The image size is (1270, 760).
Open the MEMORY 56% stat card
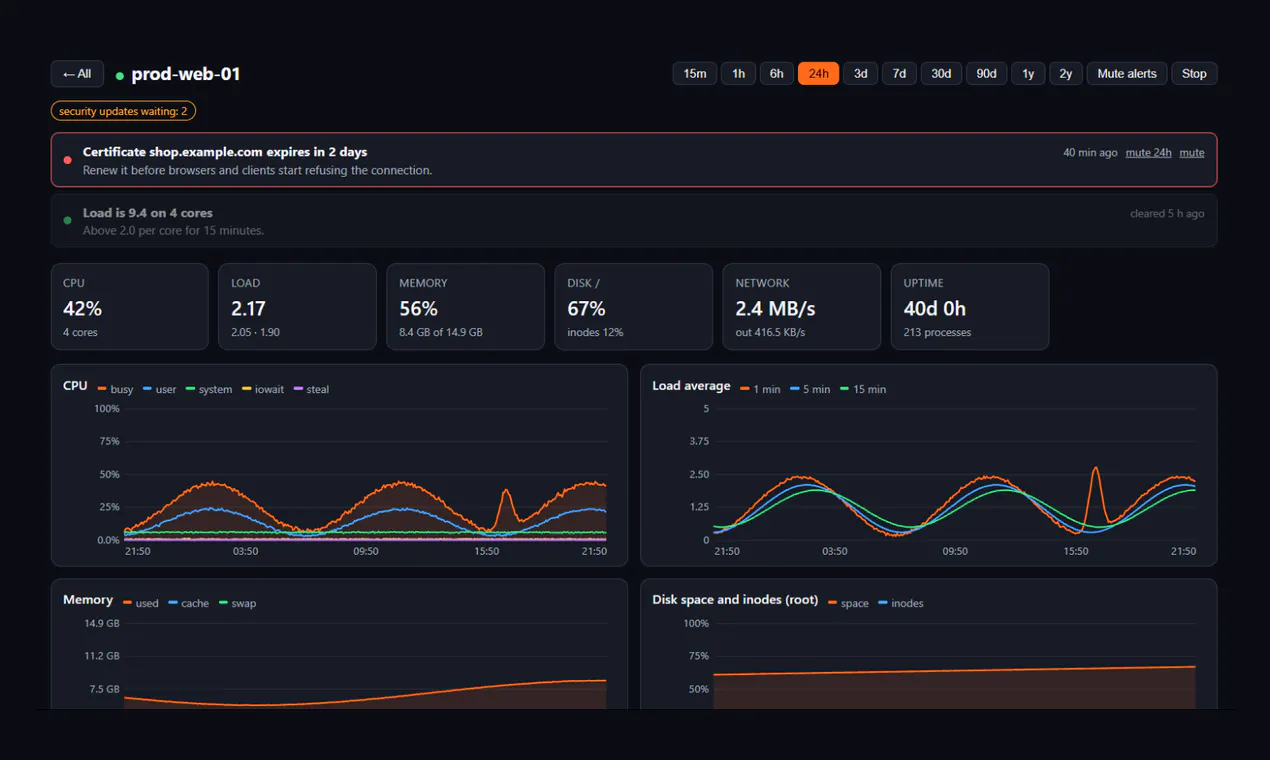click(x=466, y=307)
